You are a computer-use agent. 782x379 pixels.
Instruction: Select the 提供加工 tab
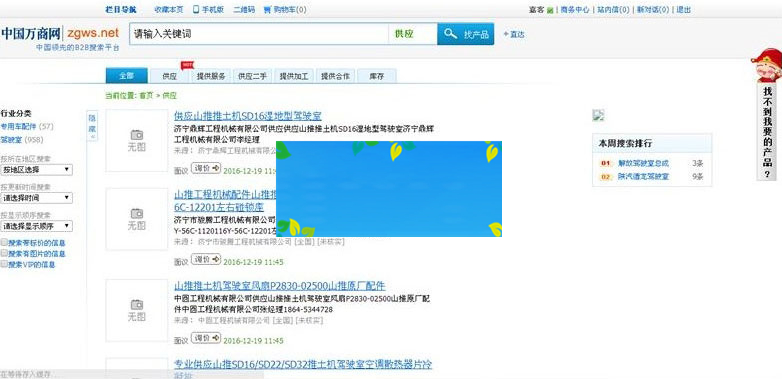[x=294, y=76]
